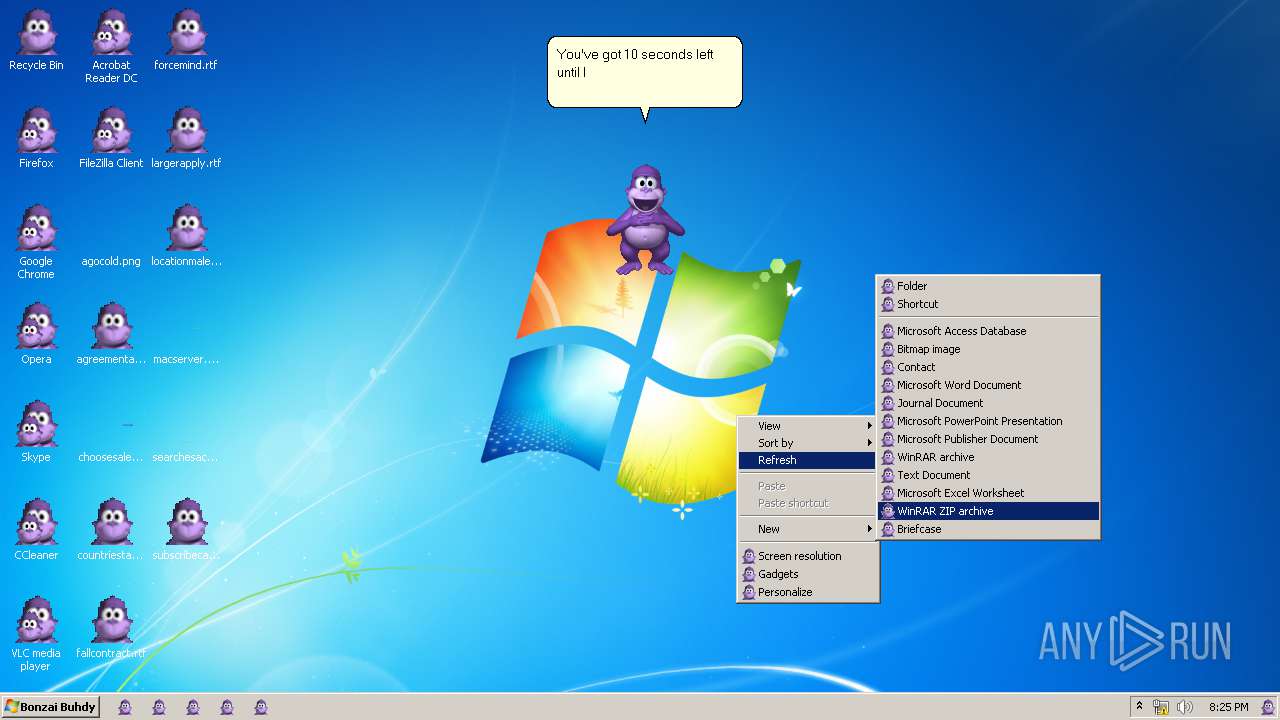
Task: Select the CCleaner desktop shortcut
Action: tap(36, 530)
